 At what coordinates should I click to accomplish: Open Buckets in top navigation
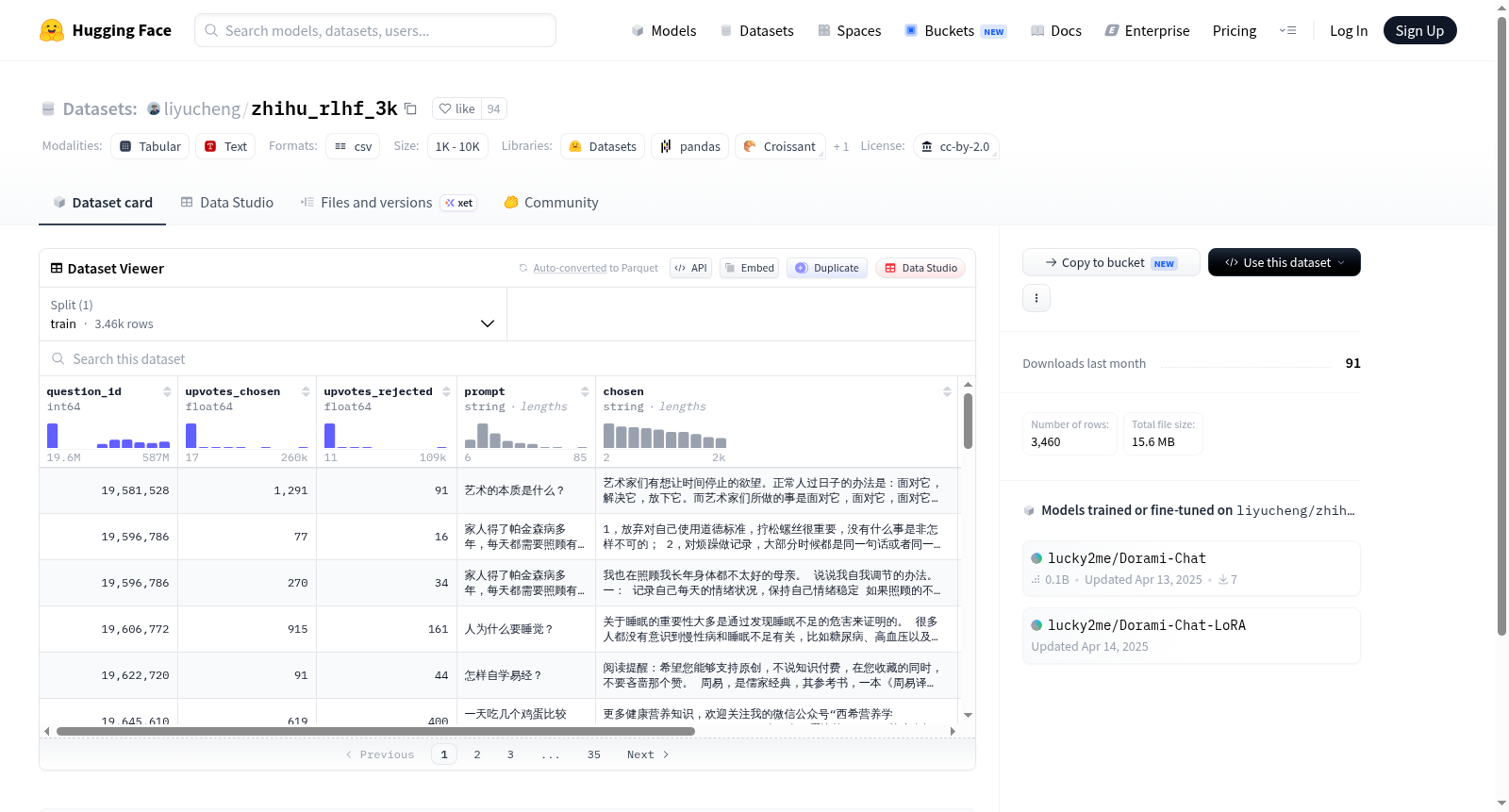(x=954, y=30)
